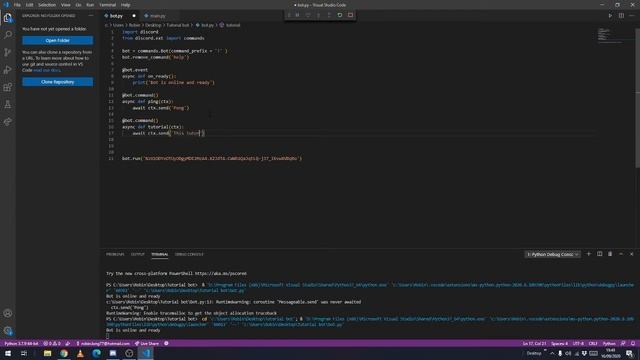
Task: Click the Open Folder button
Action: 58,40
